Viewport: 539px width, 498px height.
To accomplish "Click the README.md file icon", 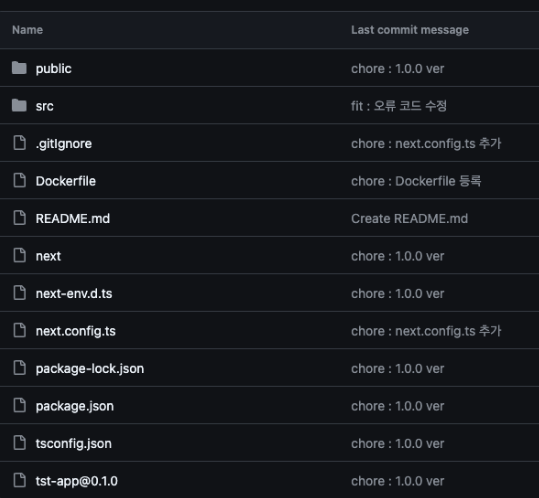I will pos(20,218).
